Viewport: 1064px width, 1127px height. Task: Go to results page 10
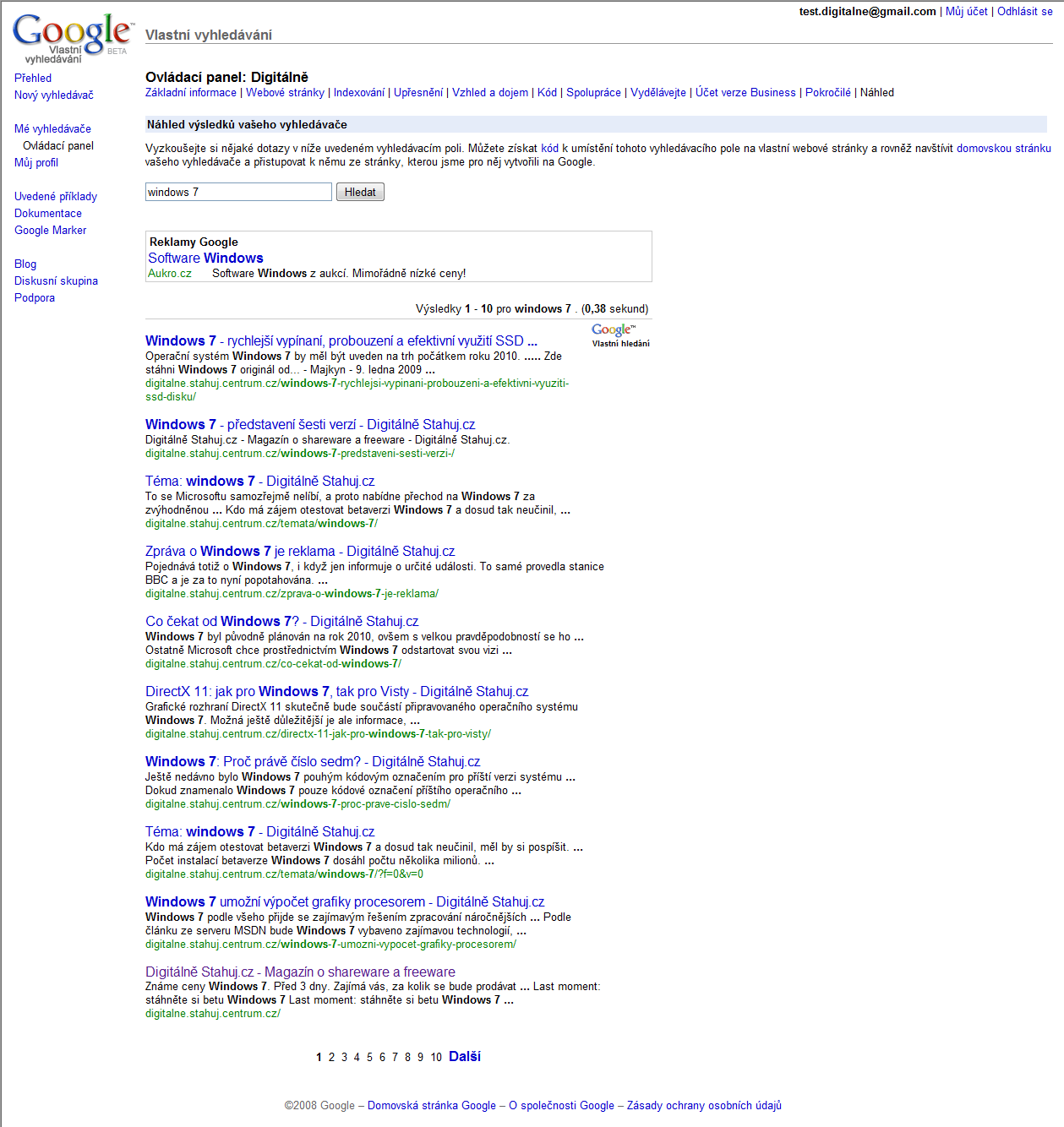(436, 1057)
